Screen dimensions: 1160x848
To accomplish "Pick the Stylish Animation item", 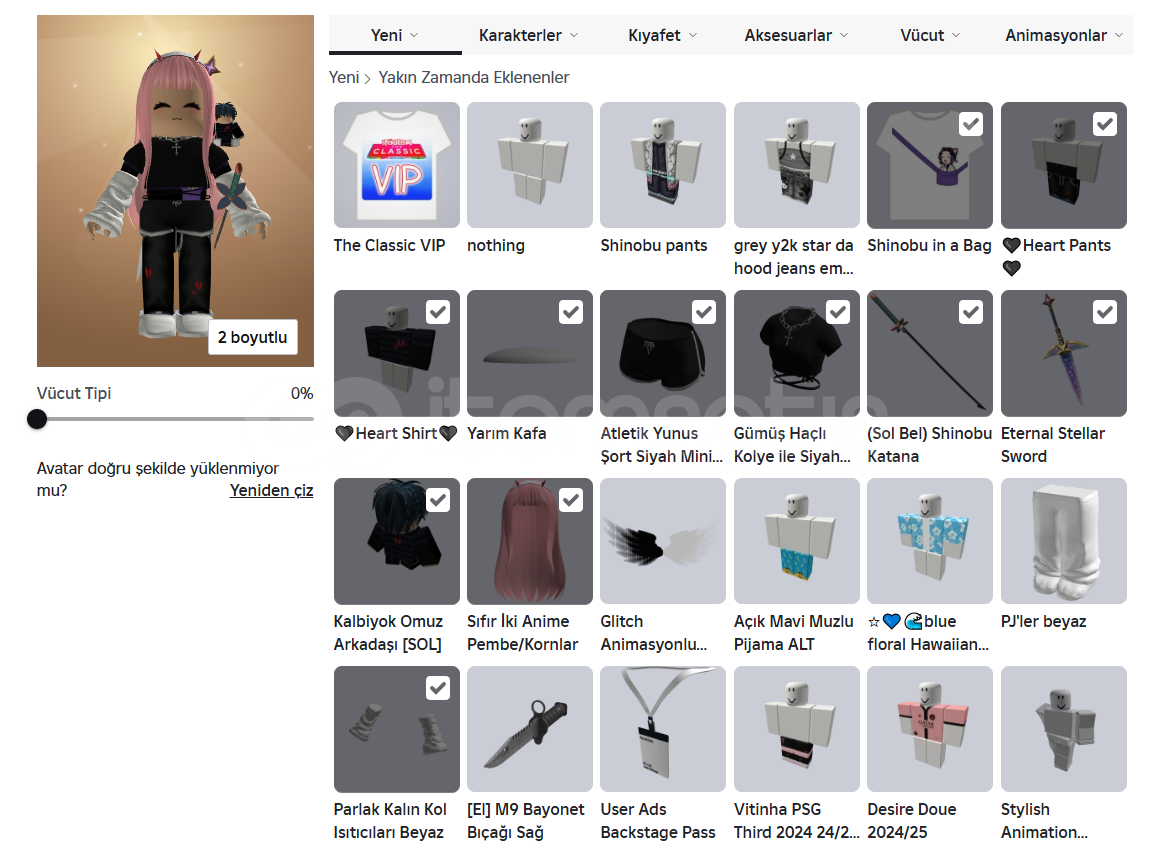I will click(1064, 729).
